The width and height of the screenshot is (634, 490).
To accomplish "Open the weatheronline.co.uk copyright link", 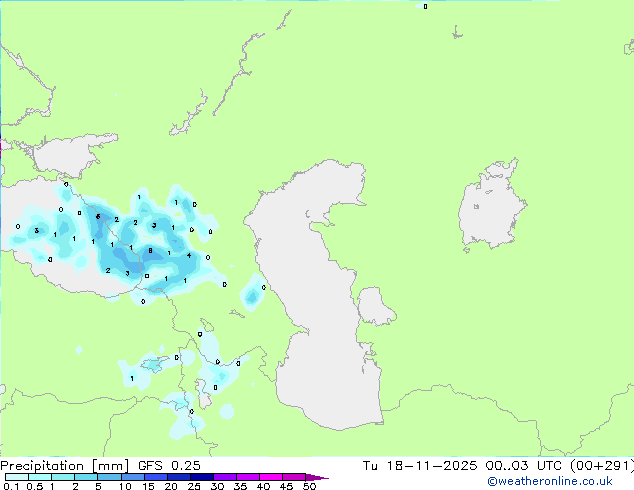I will (549, 481).
